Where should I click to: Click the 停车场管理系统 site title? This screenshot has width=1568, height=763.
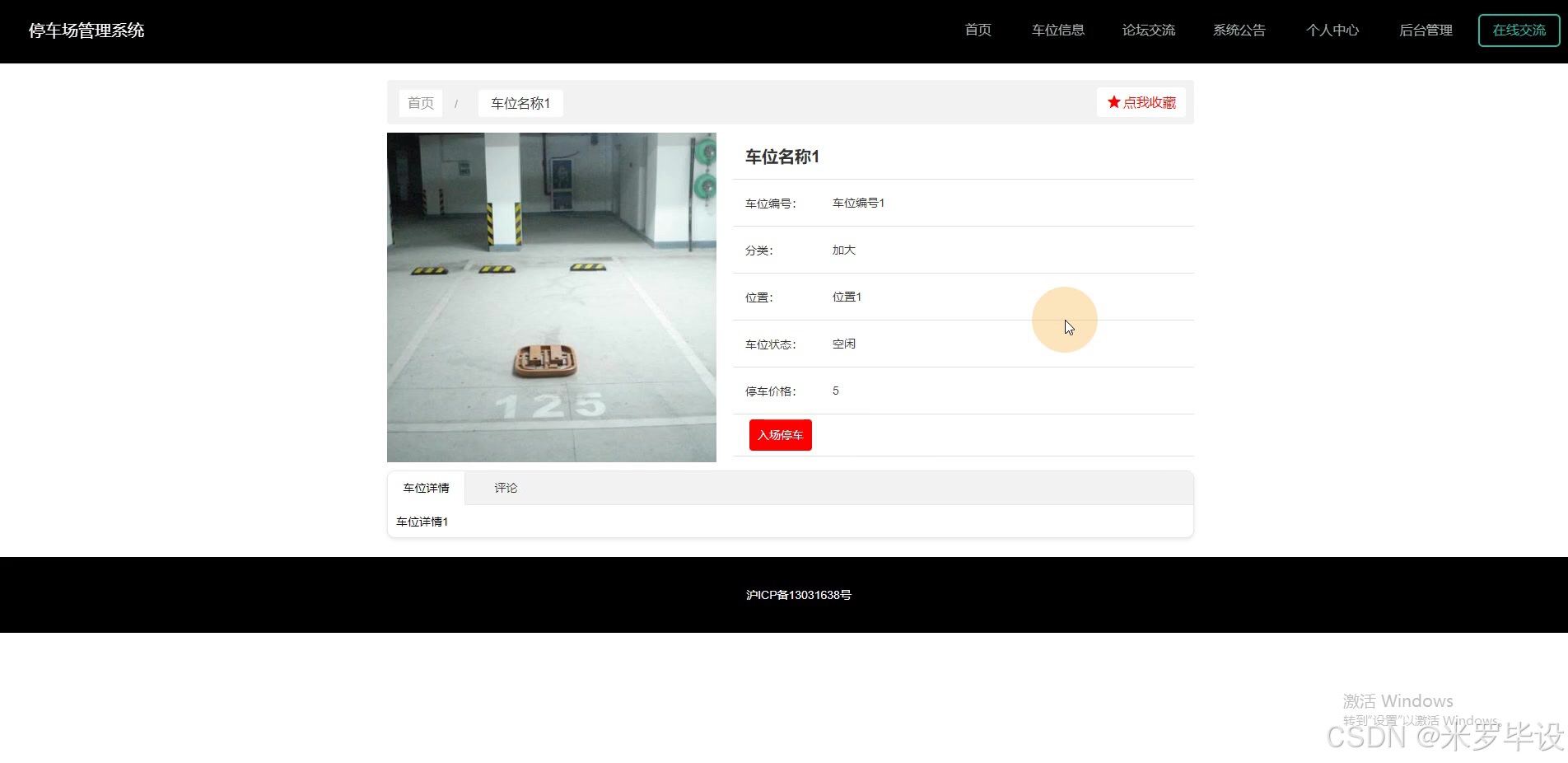click(86, 30)
